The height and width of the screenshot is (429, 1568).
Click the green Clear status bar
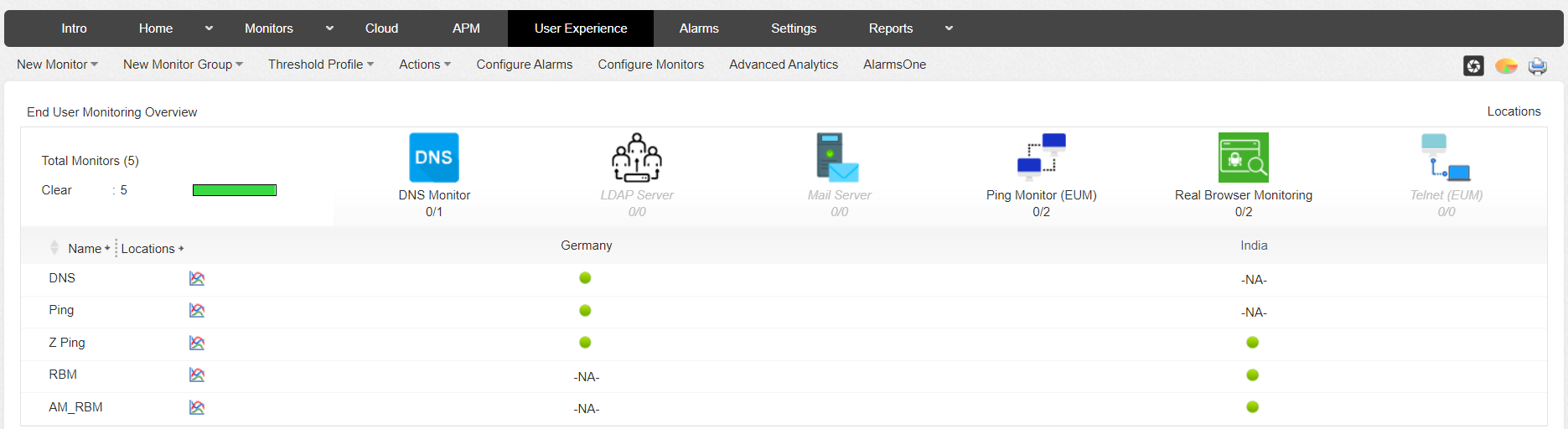[235, 190]
